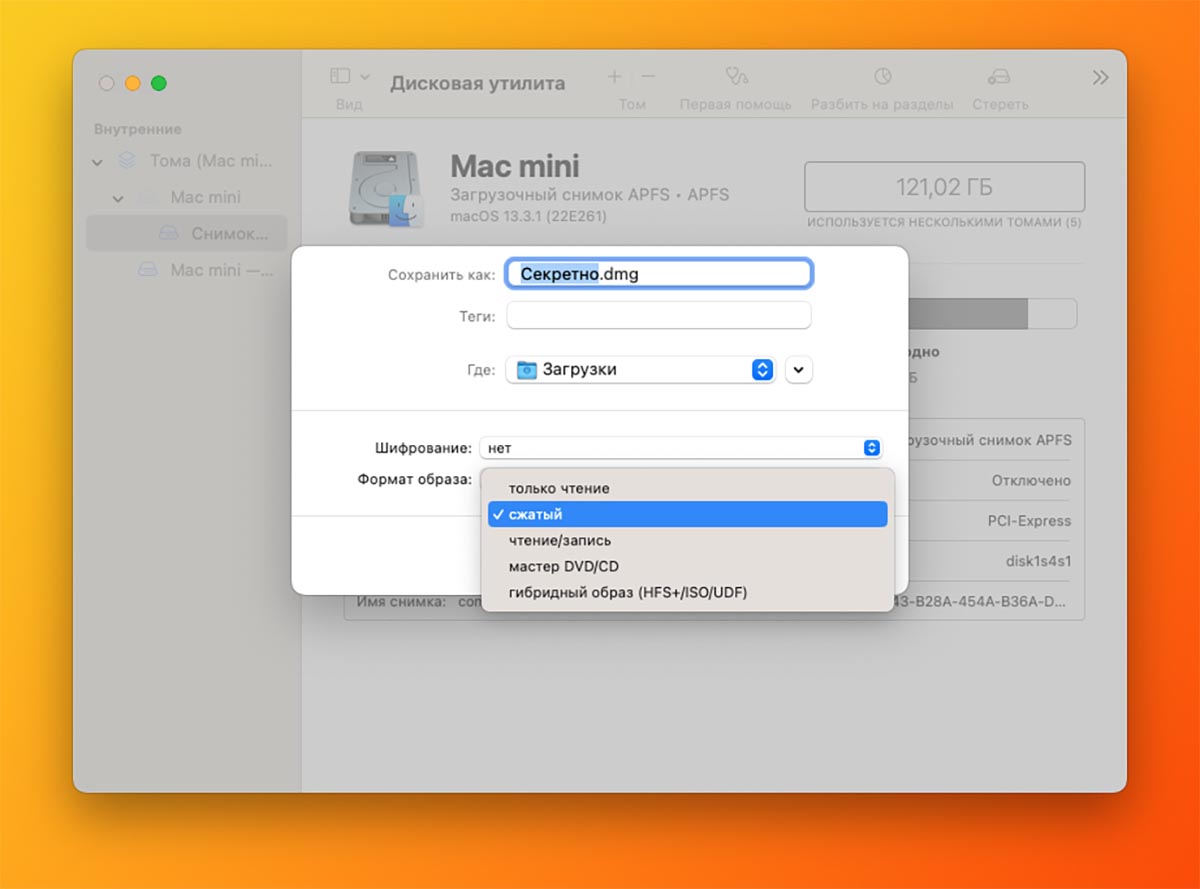
Task: Open 'Разбить на разделы' partition tool
Action: coord(882,87)
